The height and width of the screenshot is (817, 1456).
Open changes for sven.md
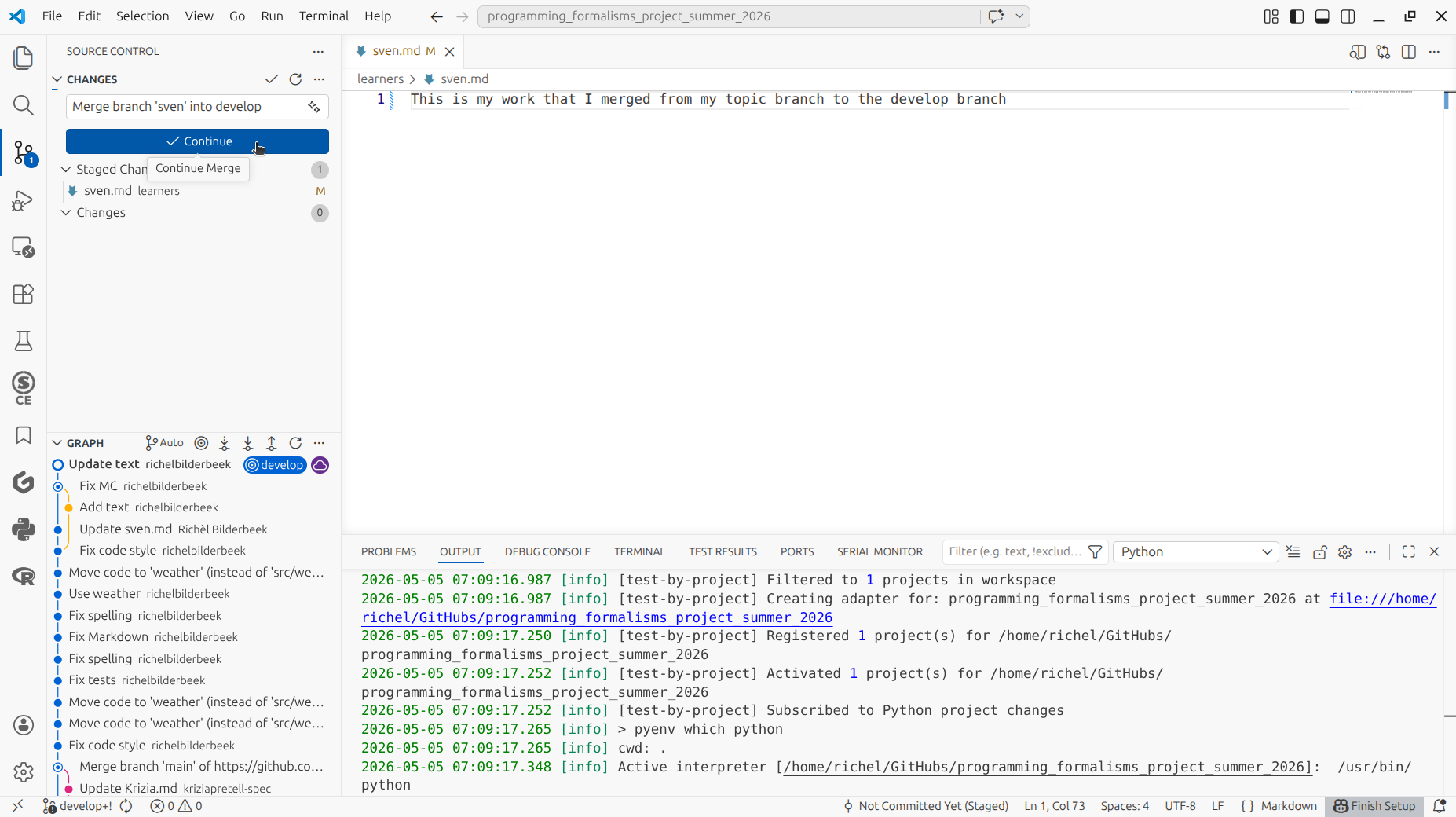click(1383, 52)
